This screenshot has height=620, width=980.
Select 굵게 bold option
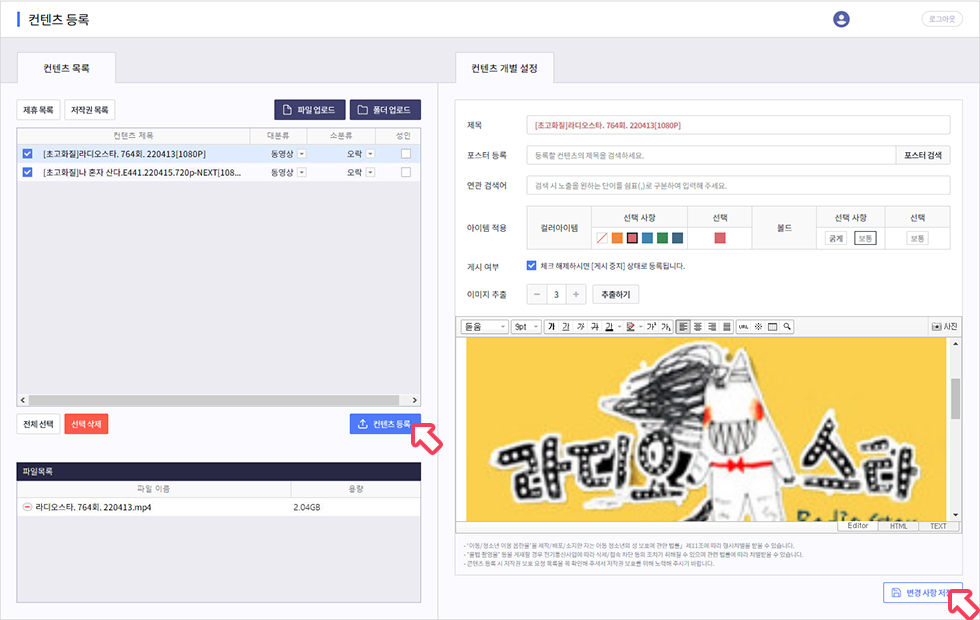pos(836,238)
